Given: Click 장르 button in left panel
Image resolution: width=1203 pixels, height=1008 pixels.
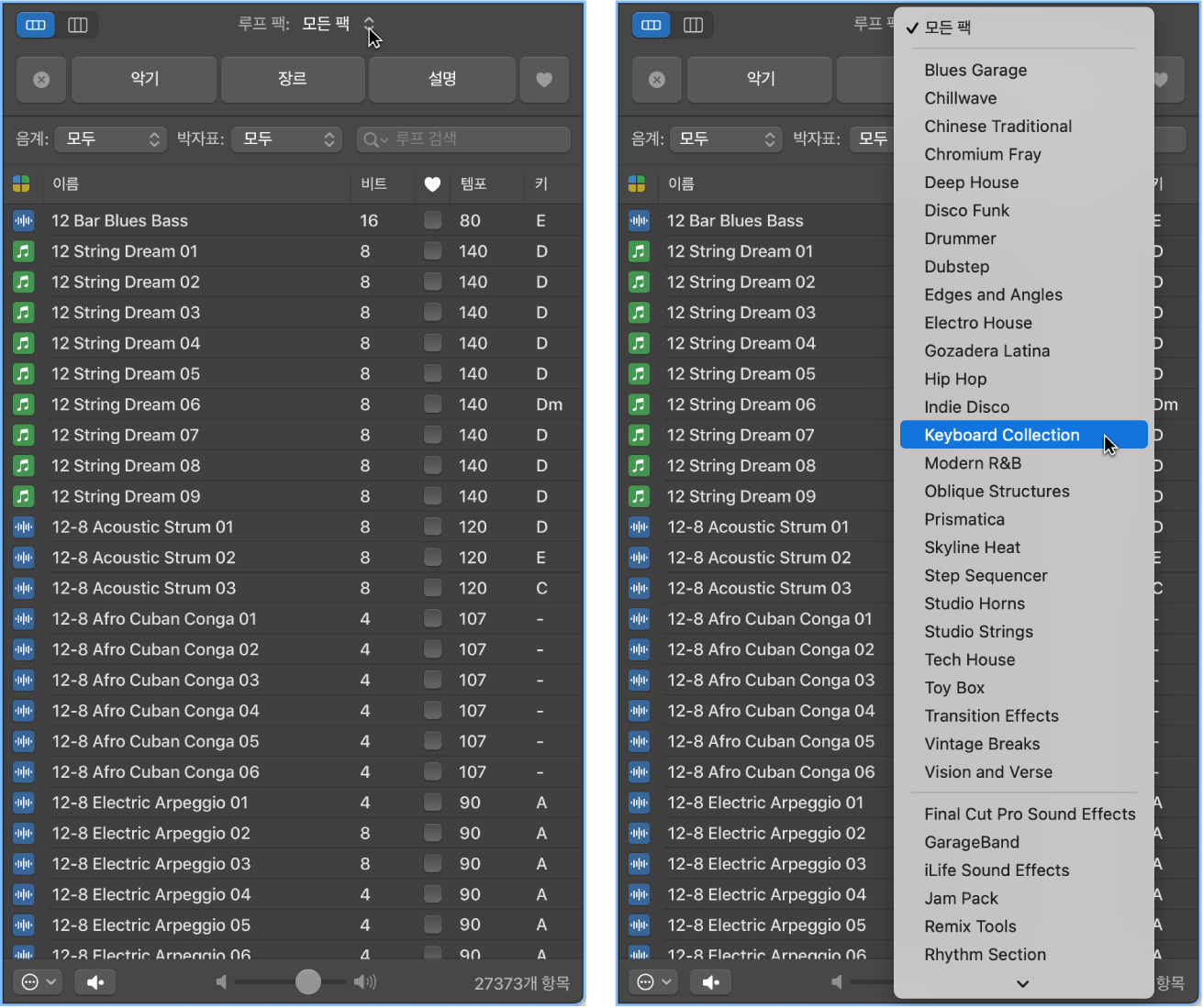Looking at the screenshot, I should click(x=292, y=80).
